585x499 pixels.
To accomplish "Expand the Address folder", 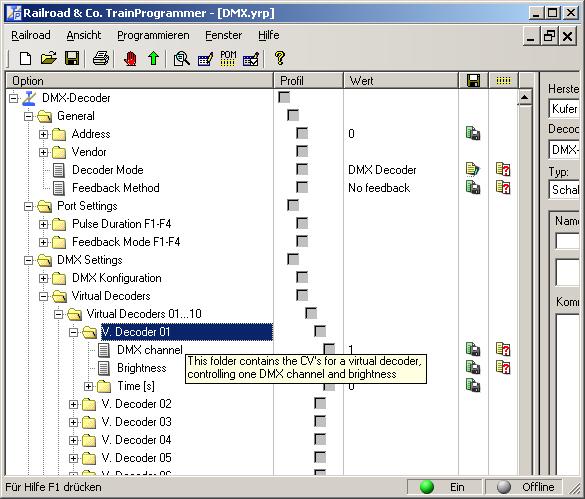I will (44, 134).
